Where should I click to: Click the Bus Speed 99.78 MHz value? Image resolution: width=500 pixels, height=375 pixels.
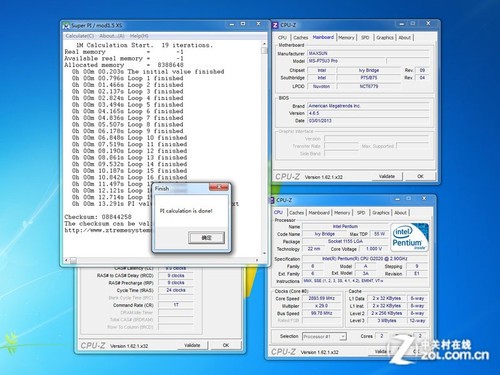coord(321,313)
